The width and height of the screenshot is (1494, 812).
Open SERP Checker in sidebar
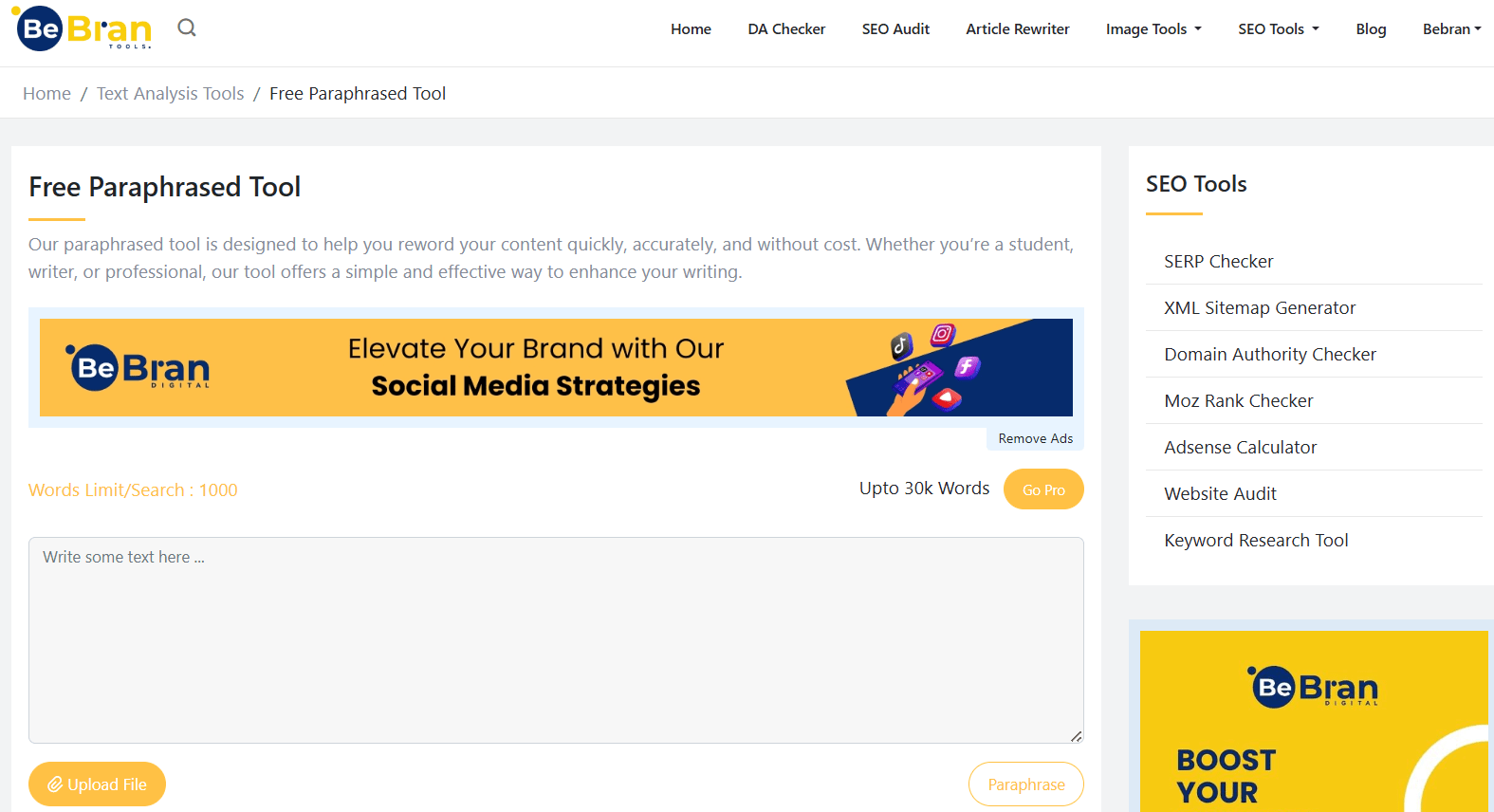pos(1219,261)
